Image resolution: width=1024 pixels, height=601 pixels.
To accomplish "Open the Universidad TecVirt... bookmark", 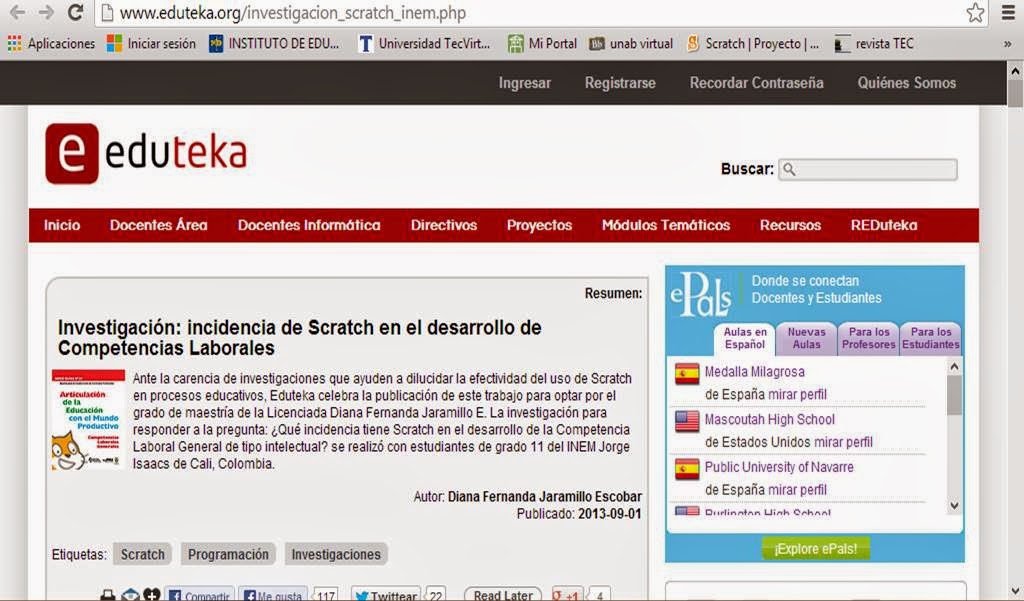I will (424, 44).
